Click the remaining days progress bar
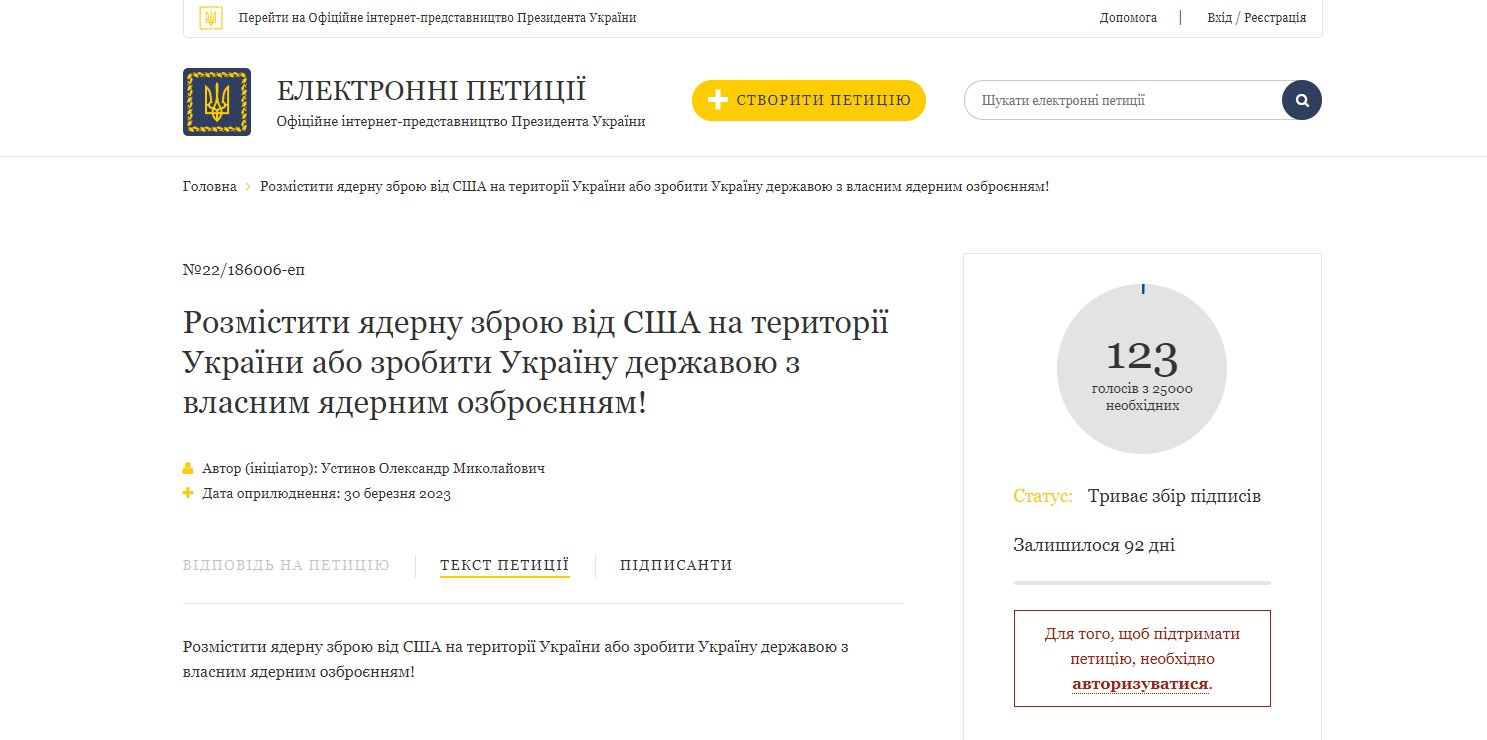Image resolution: width=1487 pixels, height=740 pixels. tap(1141, 582)
